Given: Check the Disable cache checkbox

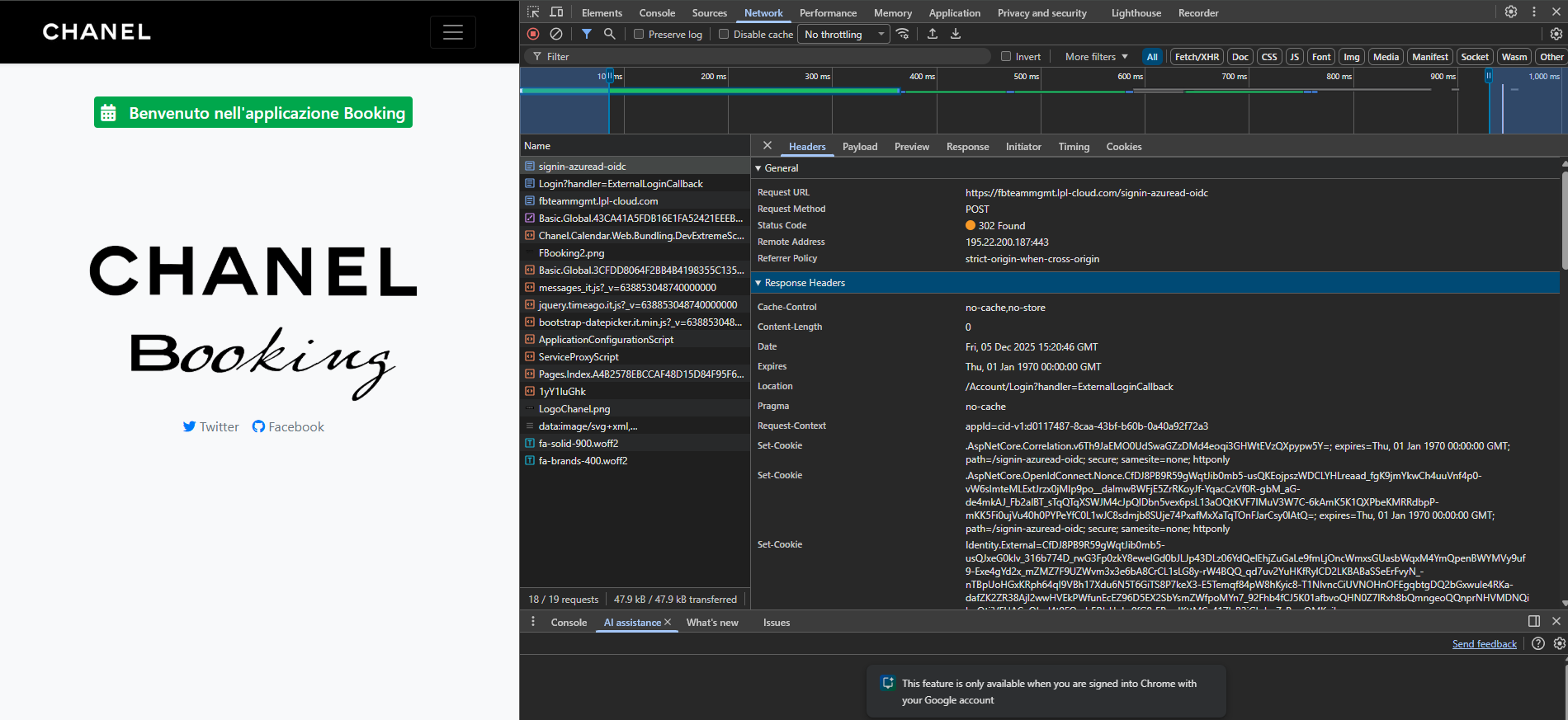Looking at the screenshot, I should point(724,35).
